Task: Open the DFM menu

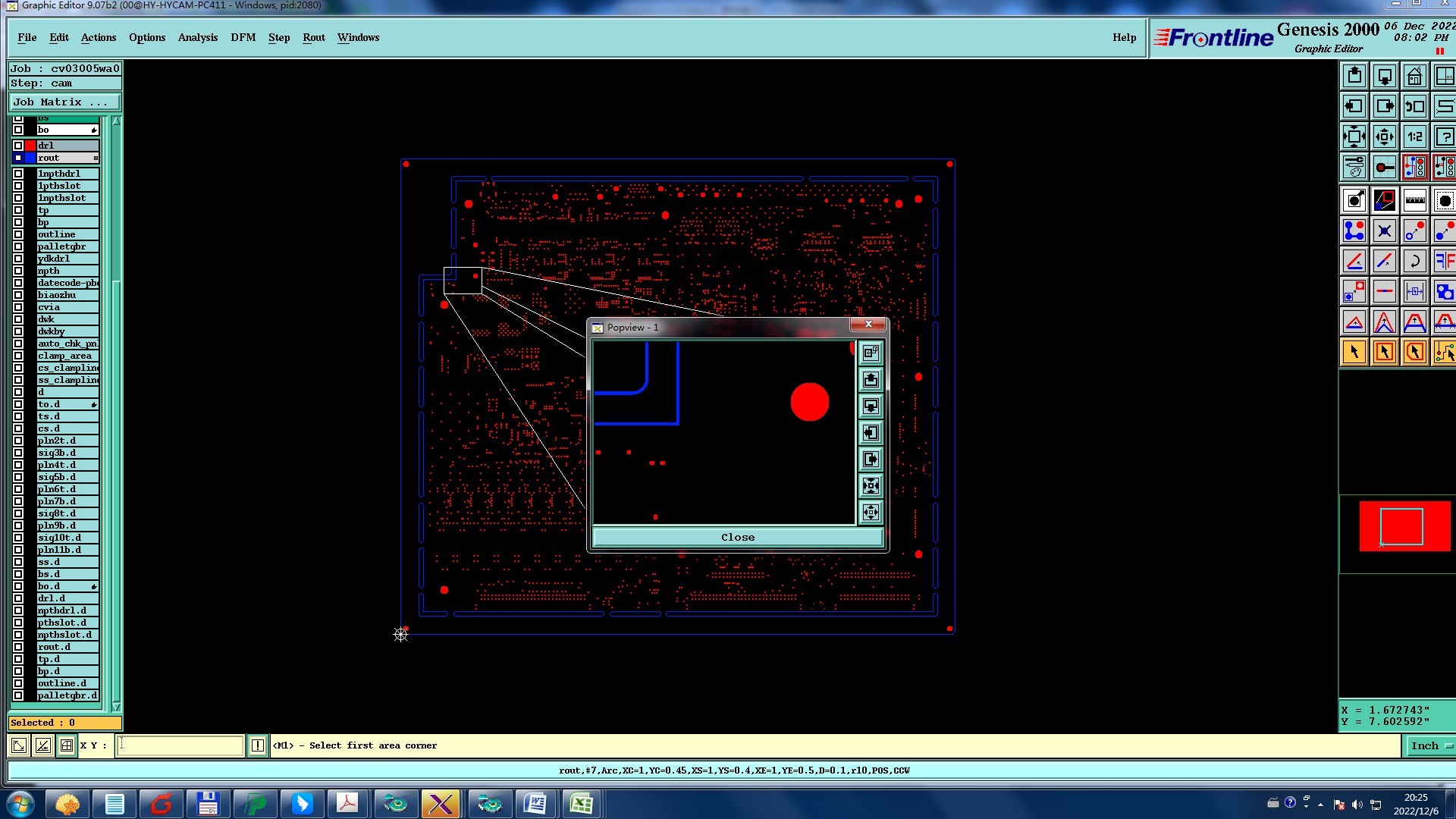Action: (x=243, y=37)
